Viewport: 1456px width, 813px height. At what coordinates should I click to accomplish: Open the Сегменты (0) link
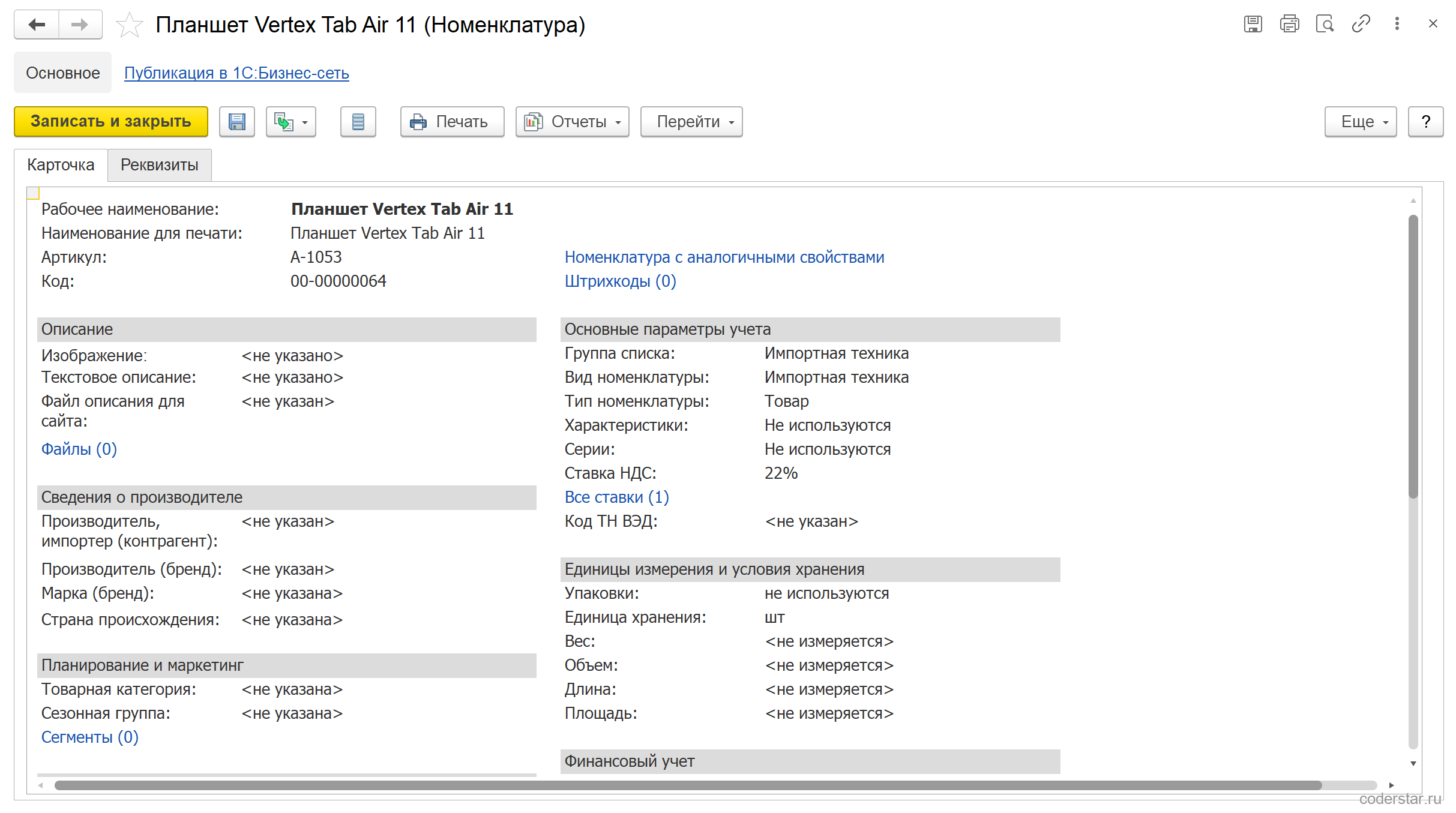click(89, 737)
